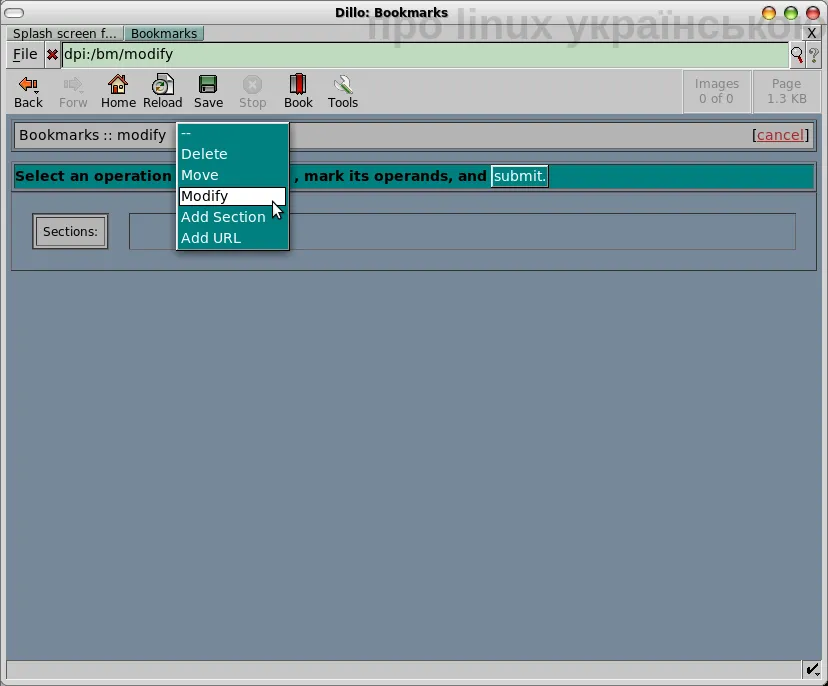
Task: Reload the current page
Action: [163, 92]
